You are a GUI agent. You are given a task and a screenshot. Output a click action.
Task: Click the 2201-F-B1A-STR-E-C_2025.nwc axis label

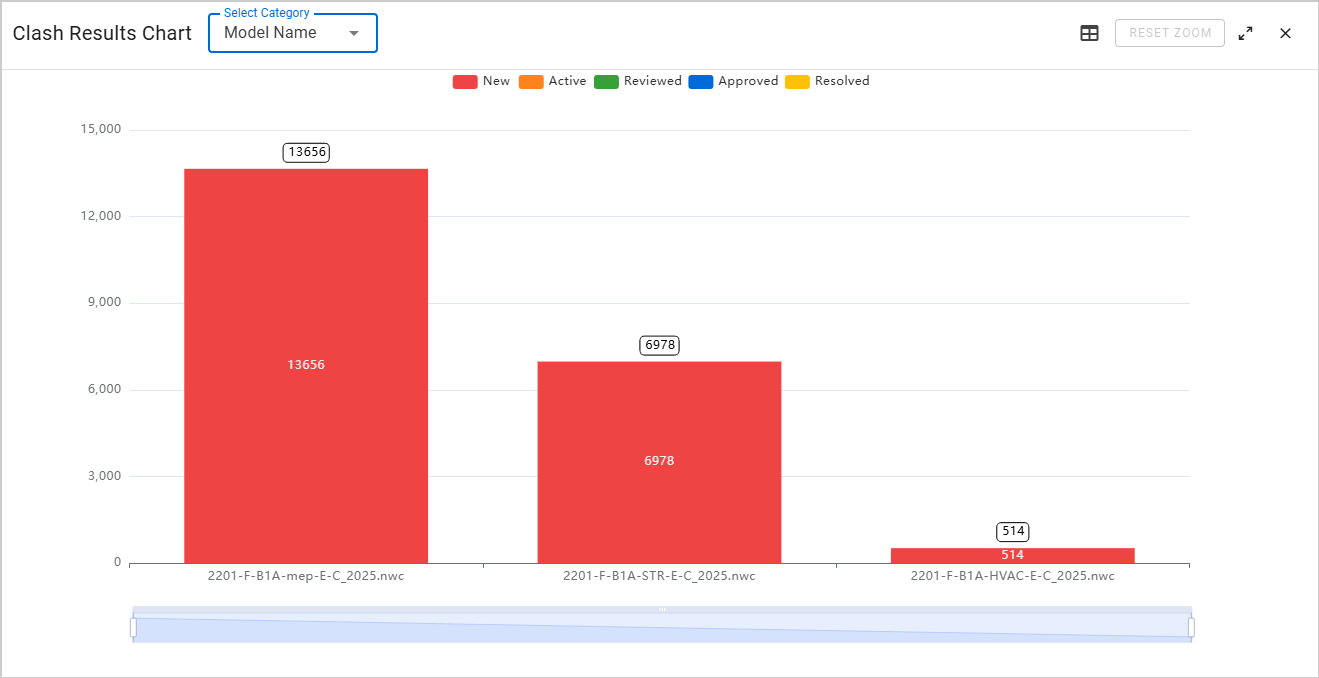point(659,576)
